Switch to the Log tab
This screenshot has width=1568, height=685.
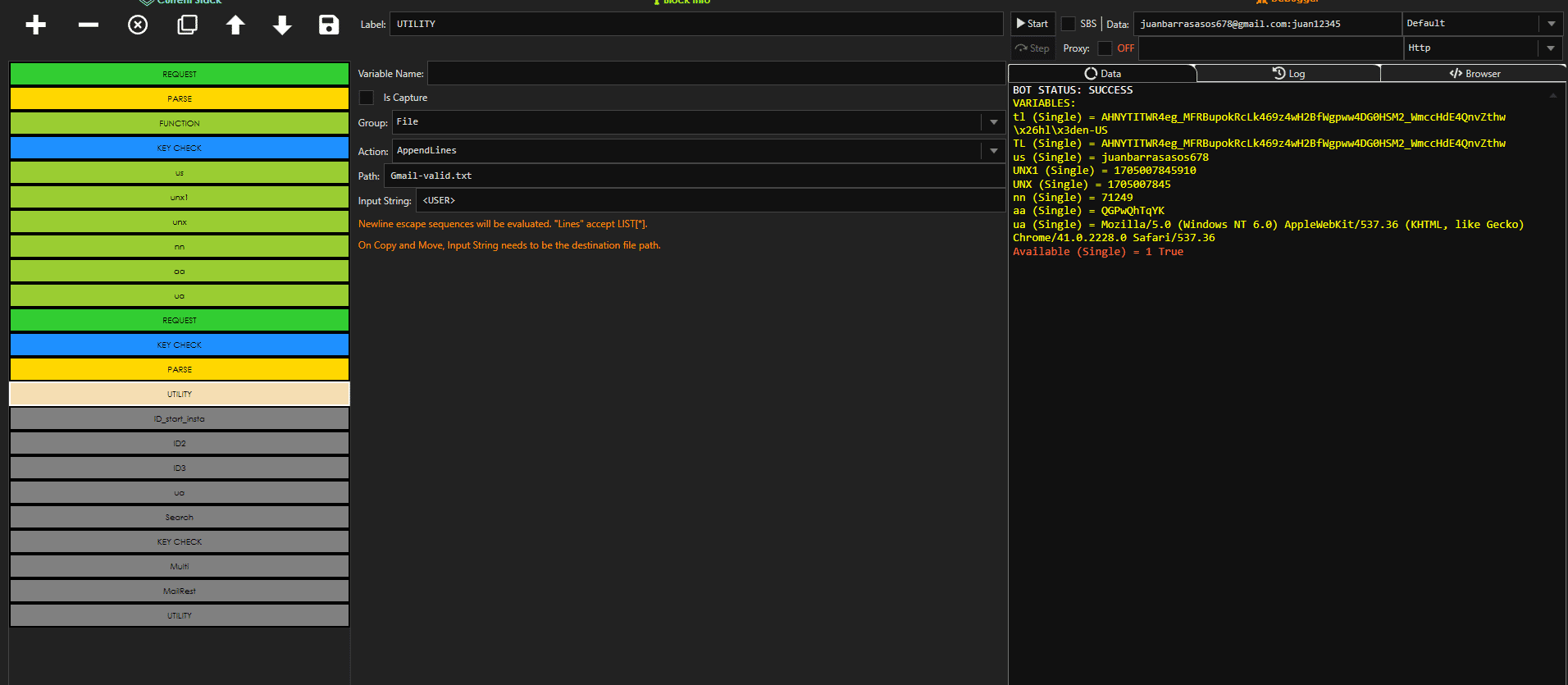[x=1288, y=74]
